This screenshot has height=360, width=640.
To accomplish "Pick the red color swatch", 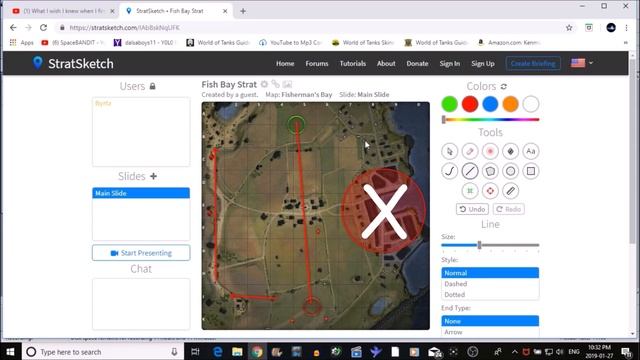I will coord(470,104).
